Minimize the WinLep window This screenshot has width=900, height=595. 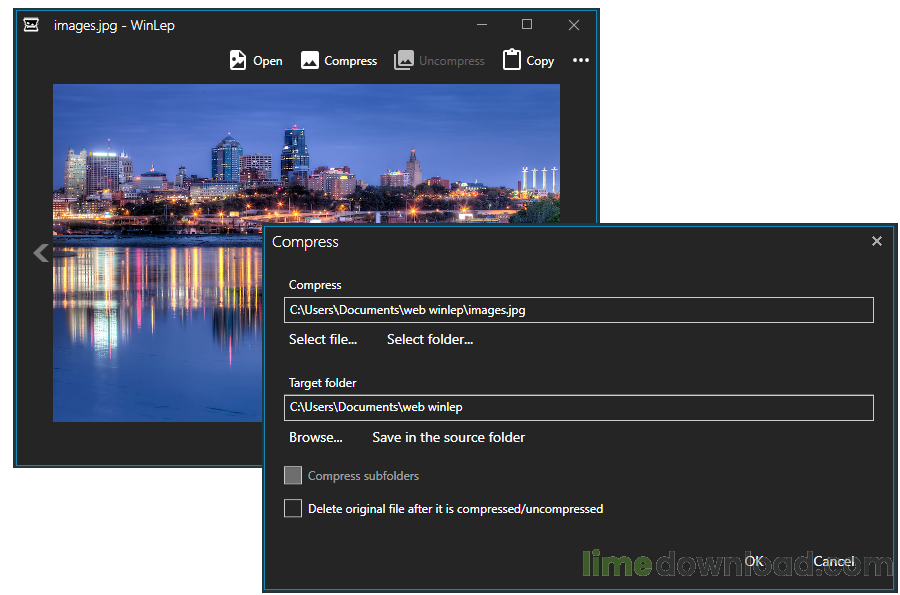click(481, 25)
